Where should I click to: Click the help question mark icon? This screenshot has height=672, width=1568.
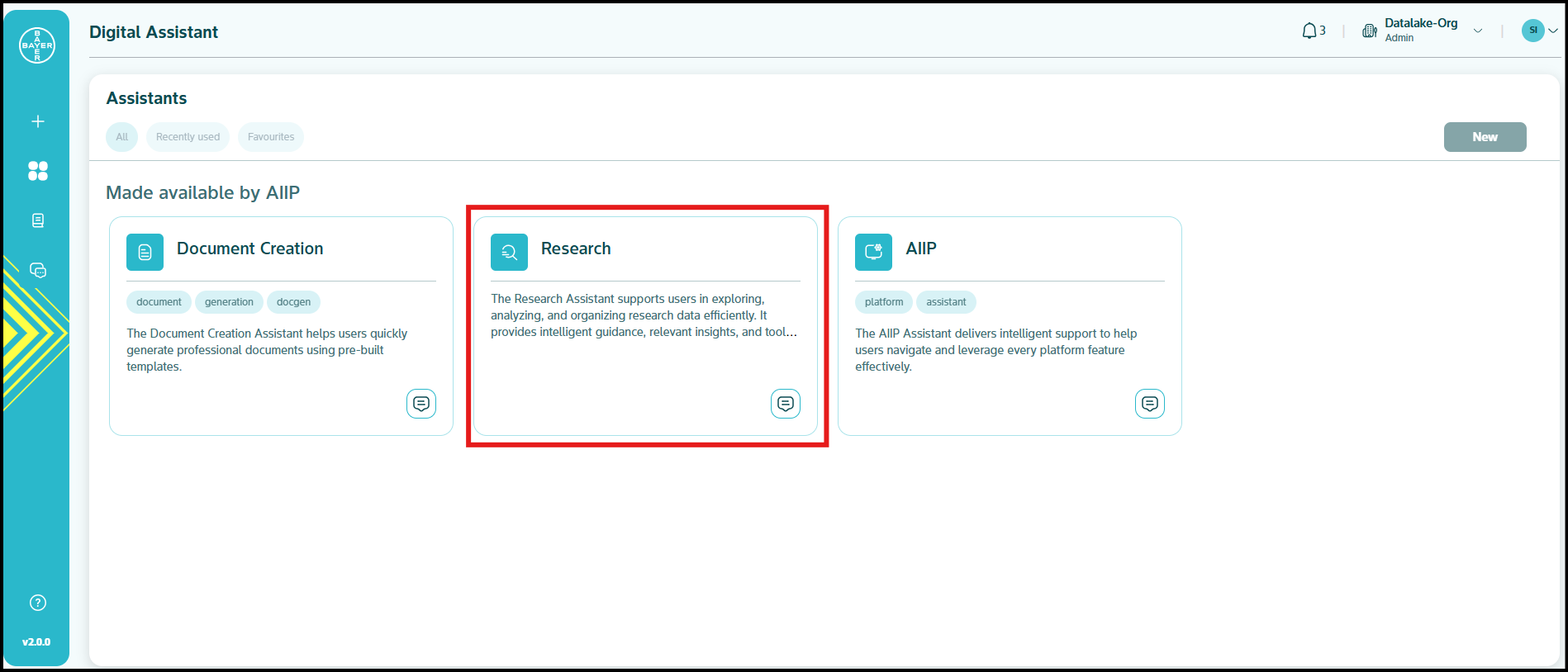pos(38,603)
